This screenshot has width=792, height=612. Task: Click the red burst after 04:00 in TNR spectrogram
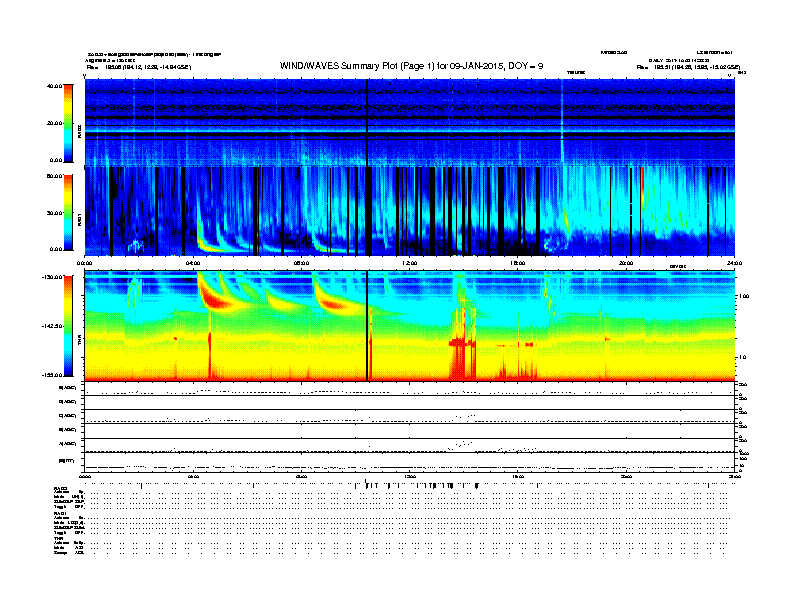click(x=214, y=300)
